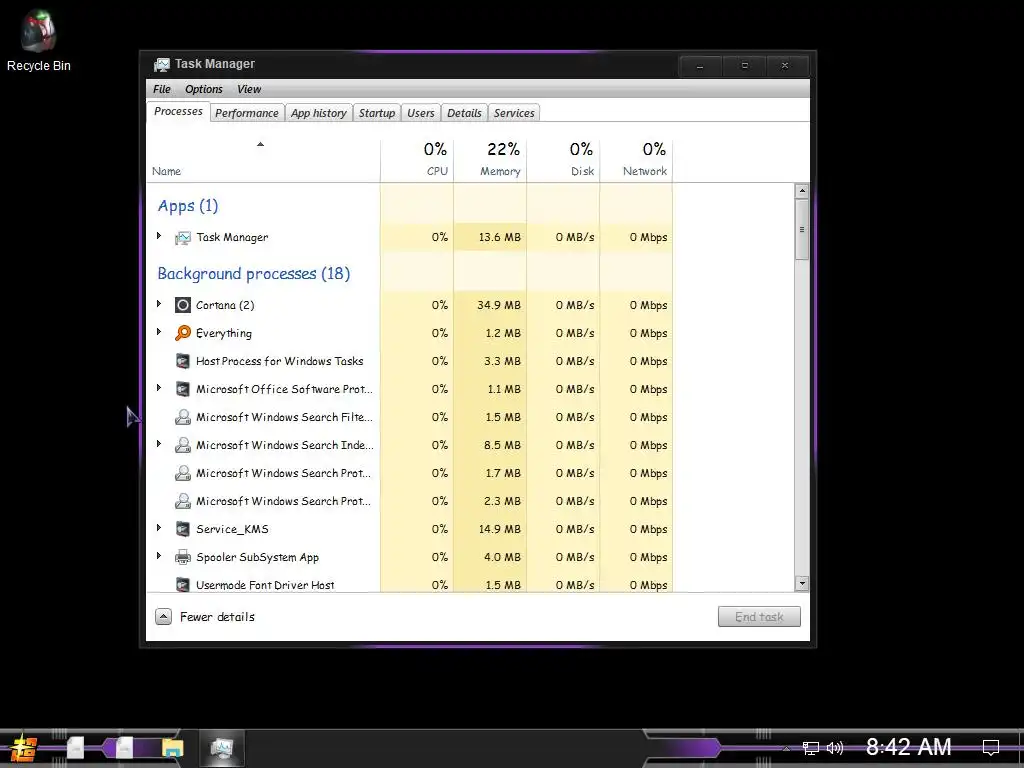Screen dimensions: 1024x768
Task: Click the Microsoft Office Software Protection icon
Action: pos(183,389)
